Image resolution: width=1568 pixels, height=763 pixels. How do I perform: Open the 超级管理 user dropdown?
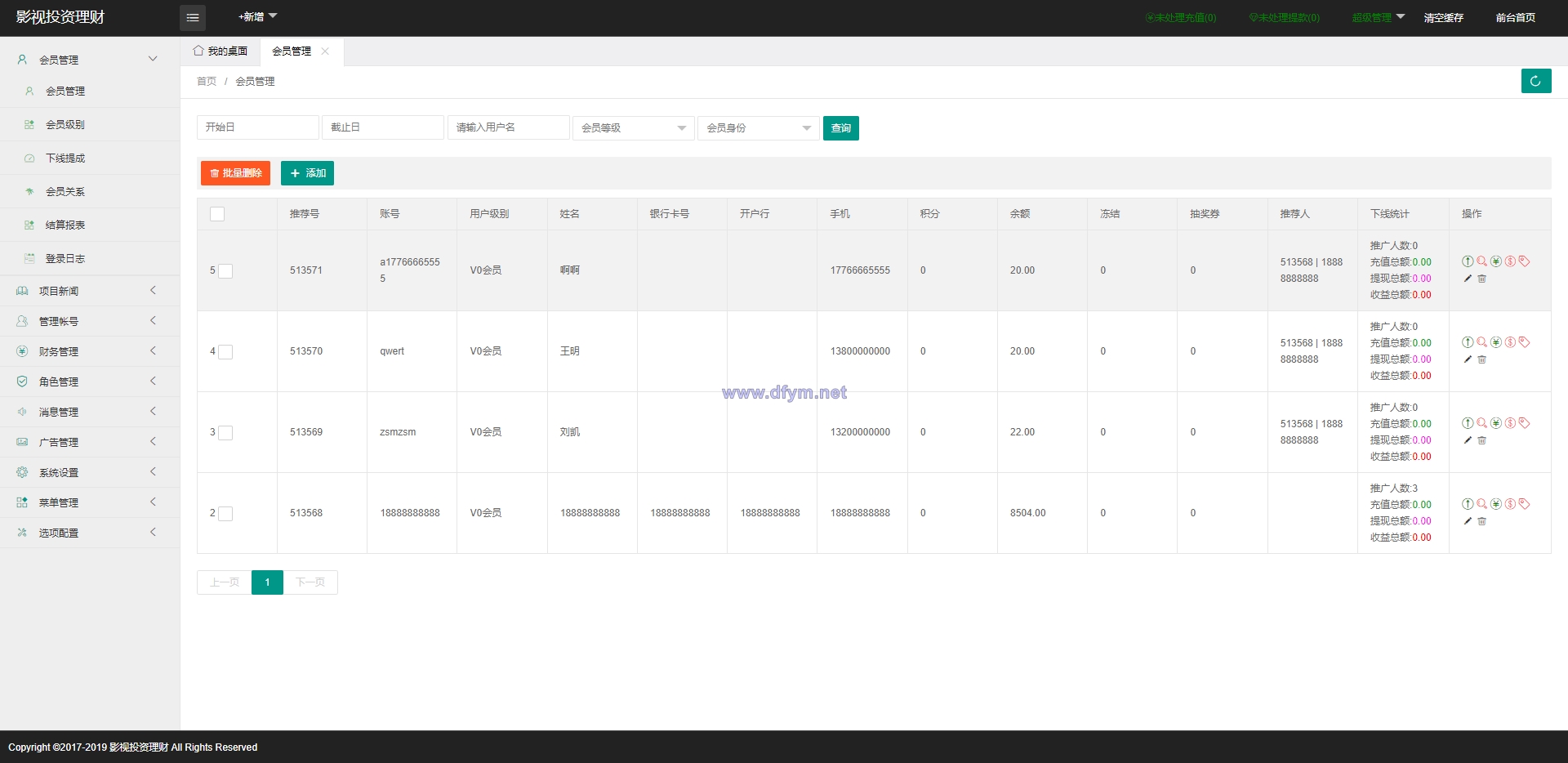click(1379, 17)
